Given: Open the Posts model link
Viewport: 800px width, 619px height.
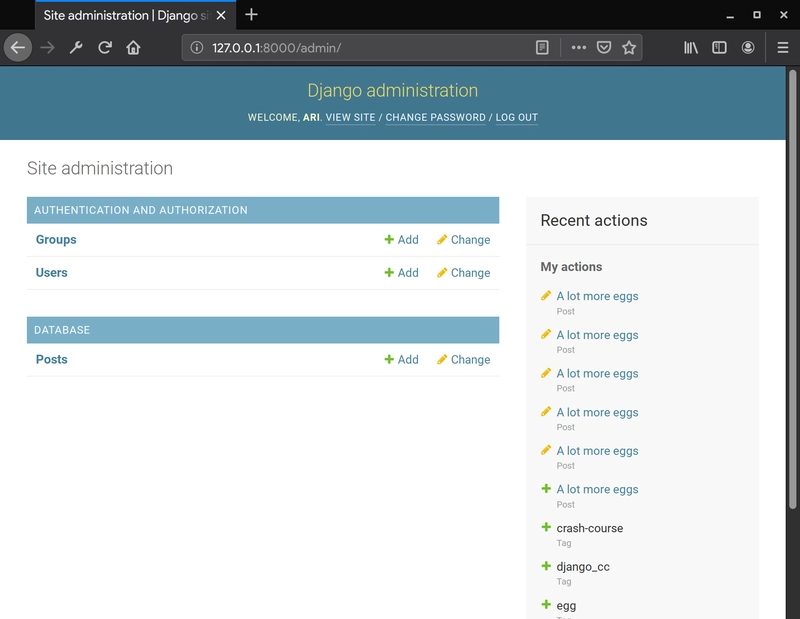Looking at the screenshot, I should click(52, 360).
